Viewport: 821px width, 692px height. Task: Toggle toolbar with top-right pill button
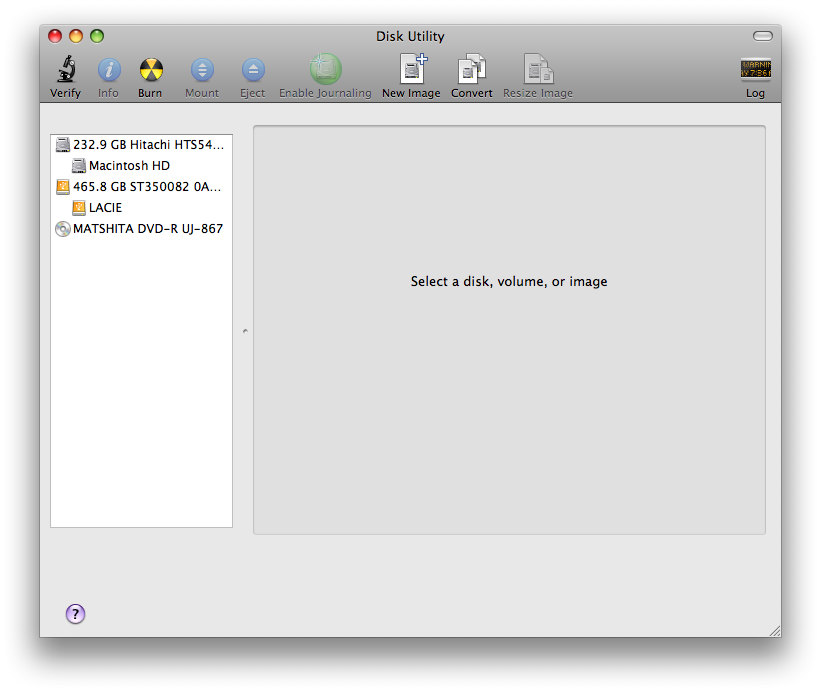(x=763, y=36)
